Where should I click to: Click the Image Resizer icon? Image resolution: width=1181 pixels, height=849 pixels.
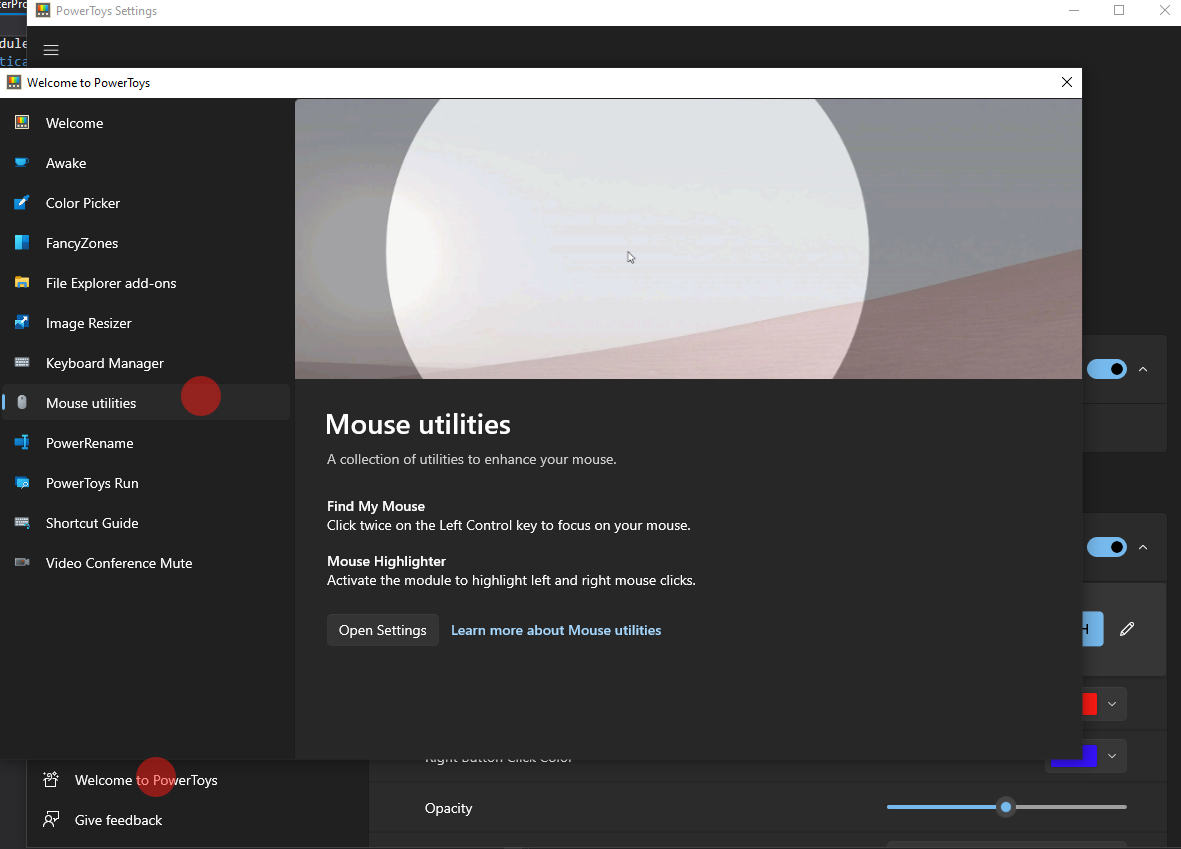tap(22, 322)
